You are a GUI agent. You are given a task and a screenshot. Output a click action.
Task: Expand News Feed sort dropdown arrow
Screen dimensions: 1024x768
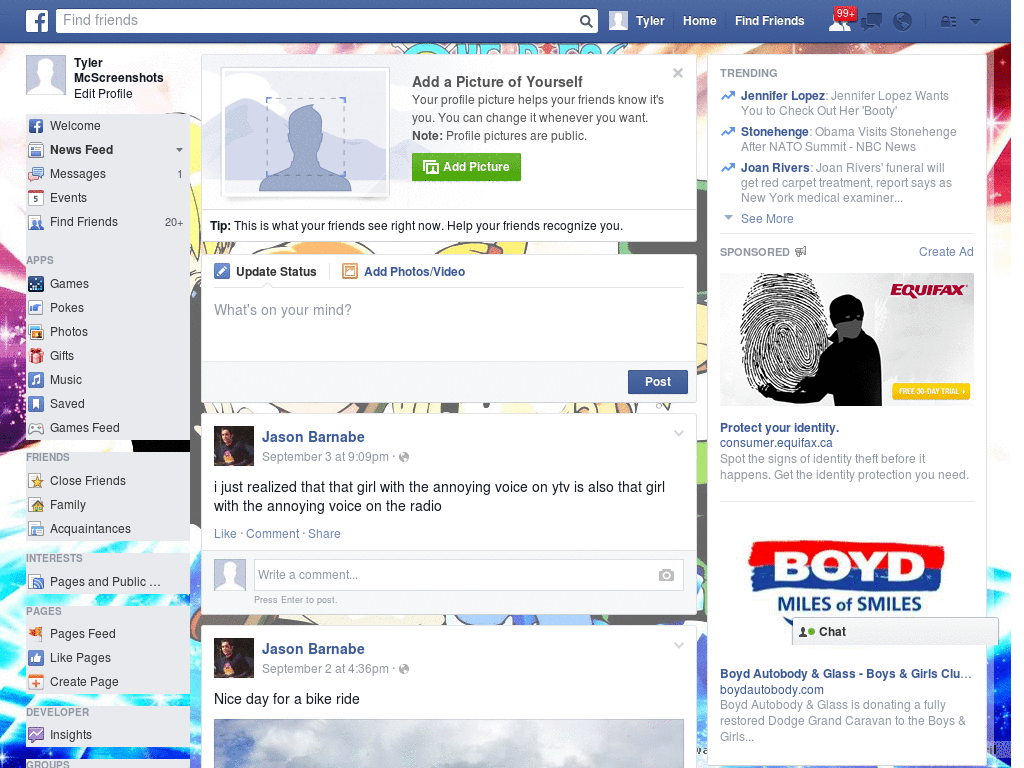pyautogui.click(x=179, y=150)
